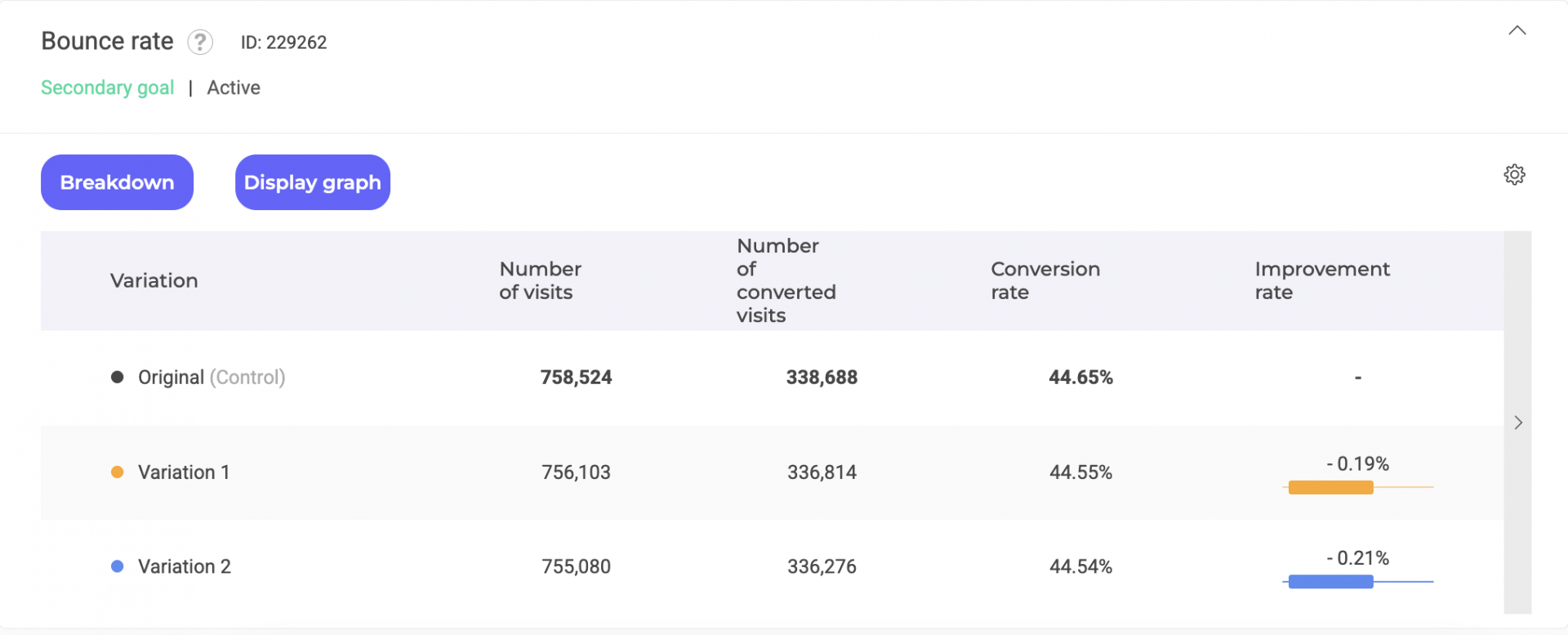Select the Original (Control) row name
This screenshot has width=1568, height=635.
point(211,377)
